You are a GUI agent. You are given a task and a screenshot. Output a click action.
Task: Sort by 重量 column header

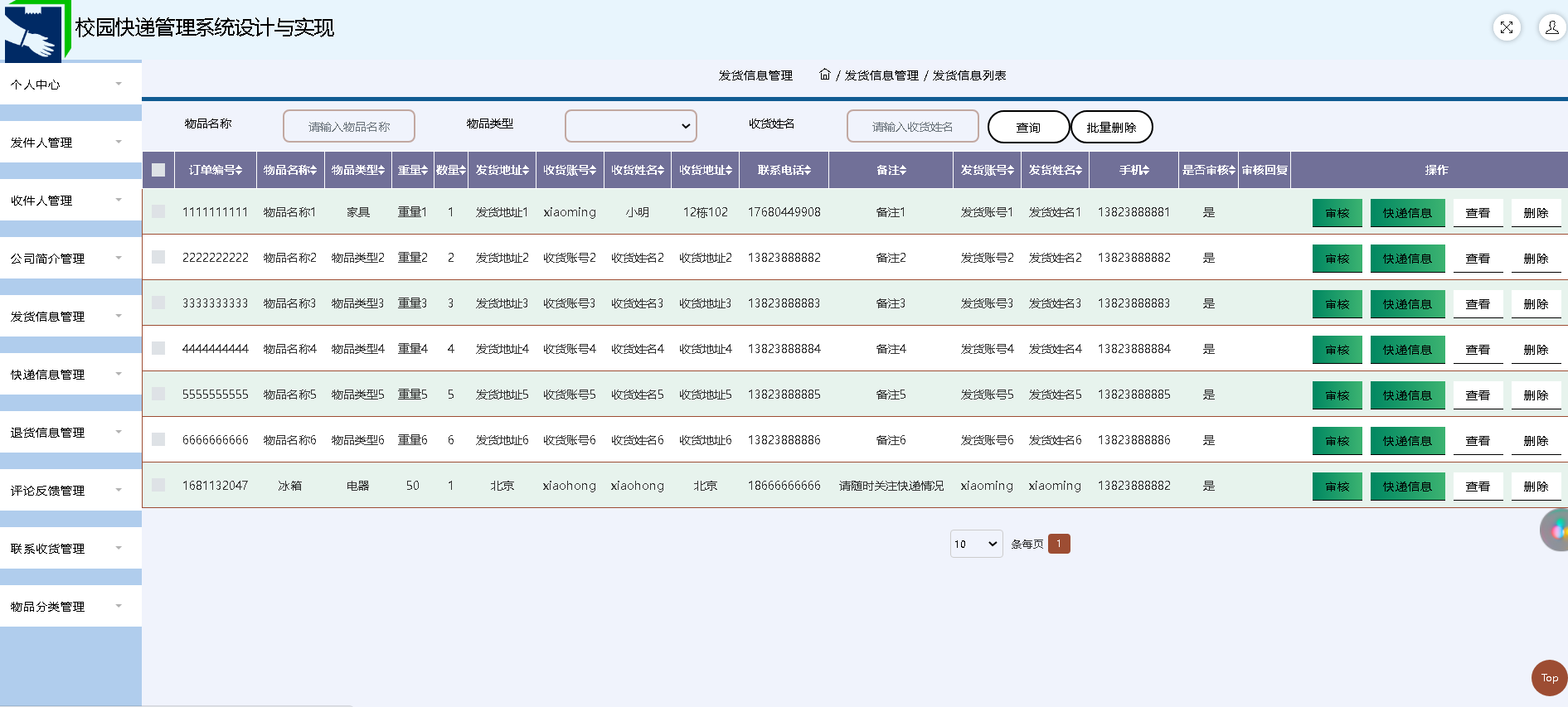(413, 170)
